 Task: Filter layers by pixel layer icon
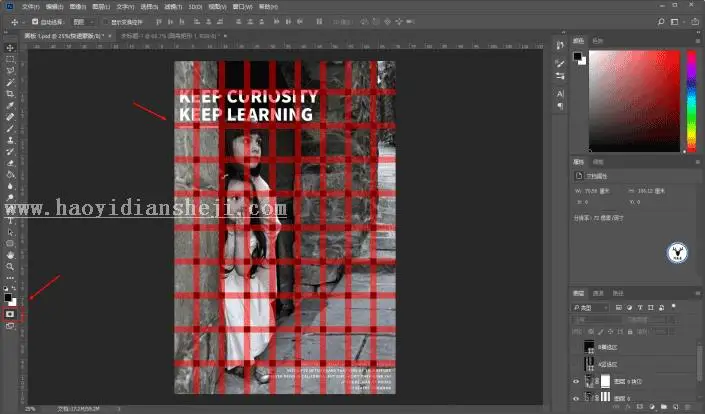(x=619, y=307)
